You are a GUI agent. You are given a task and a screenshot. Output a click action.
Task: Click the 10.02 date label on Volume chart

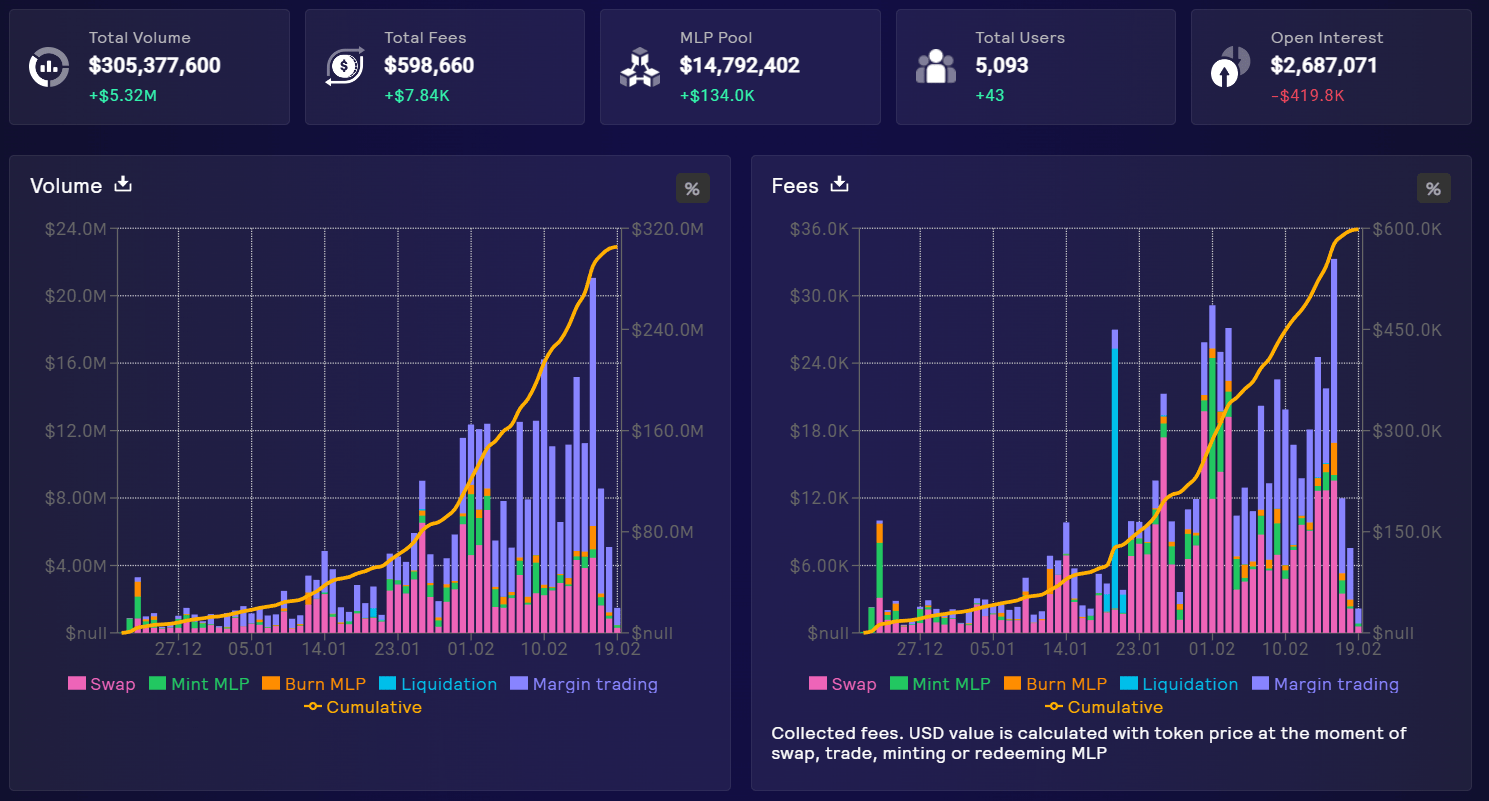(543, 648)
